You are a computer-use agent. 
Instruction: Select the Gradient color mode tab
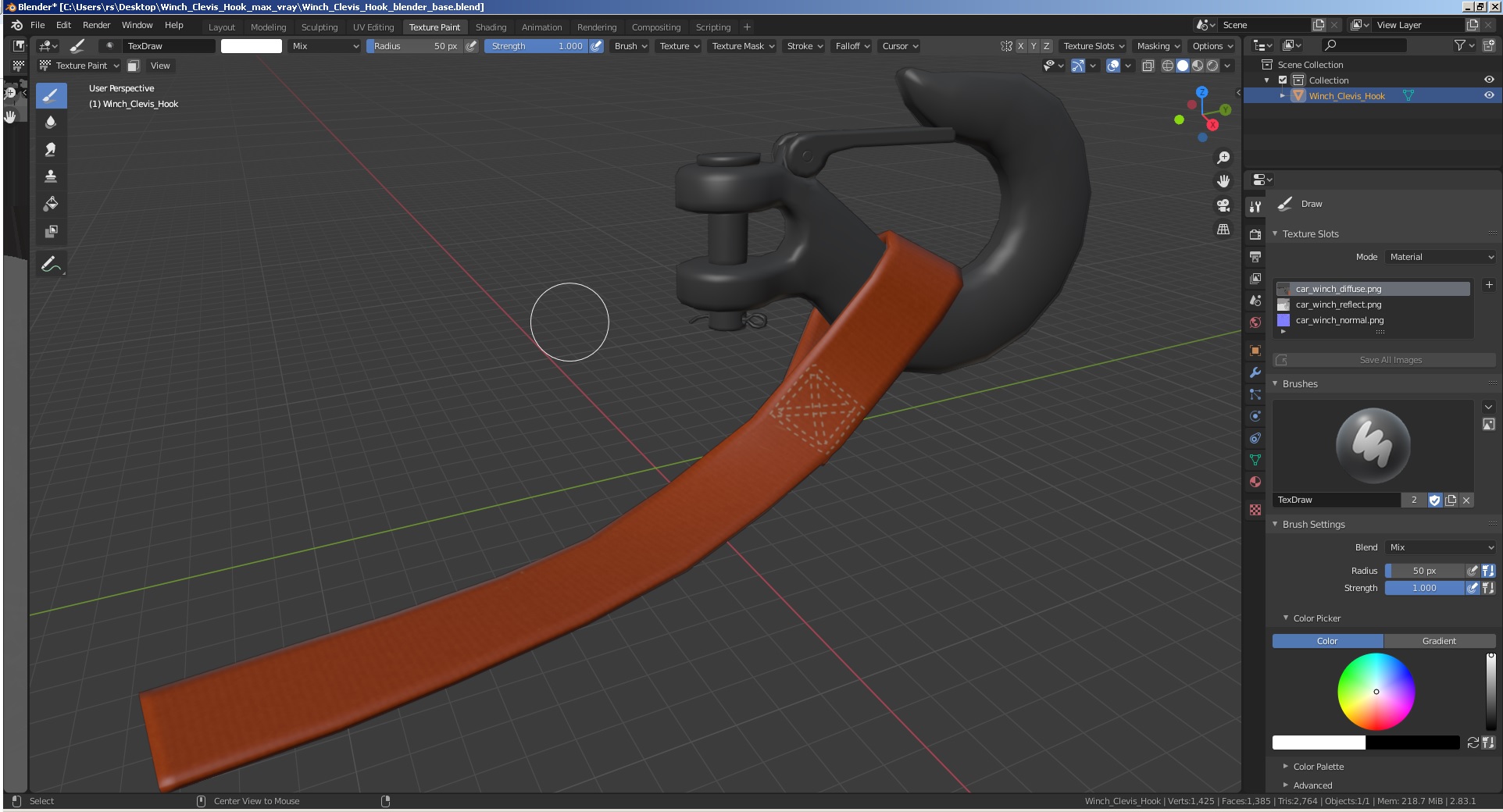[1439, 641]
